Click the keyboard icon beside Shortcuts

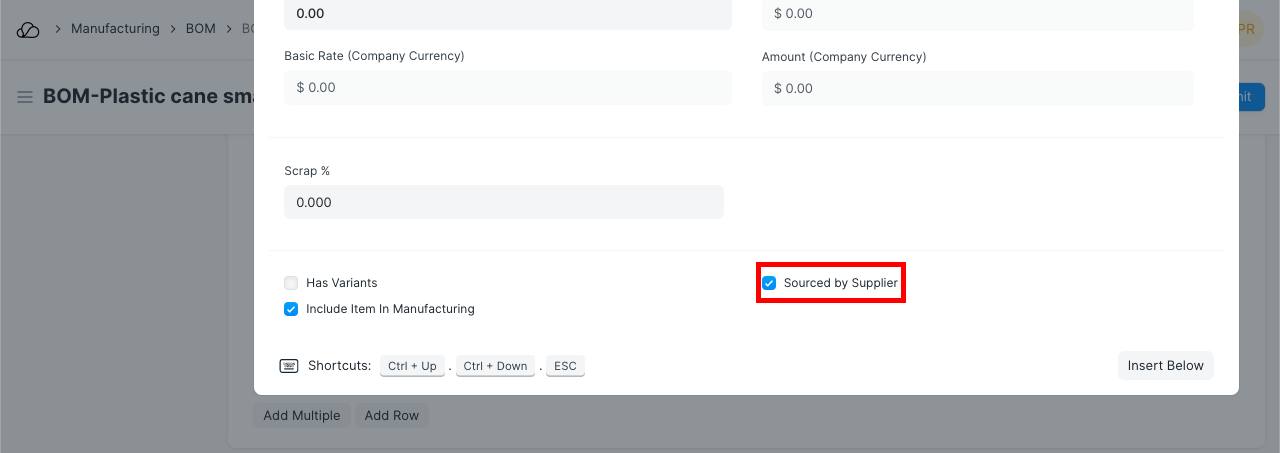click(x=289, y=366)
